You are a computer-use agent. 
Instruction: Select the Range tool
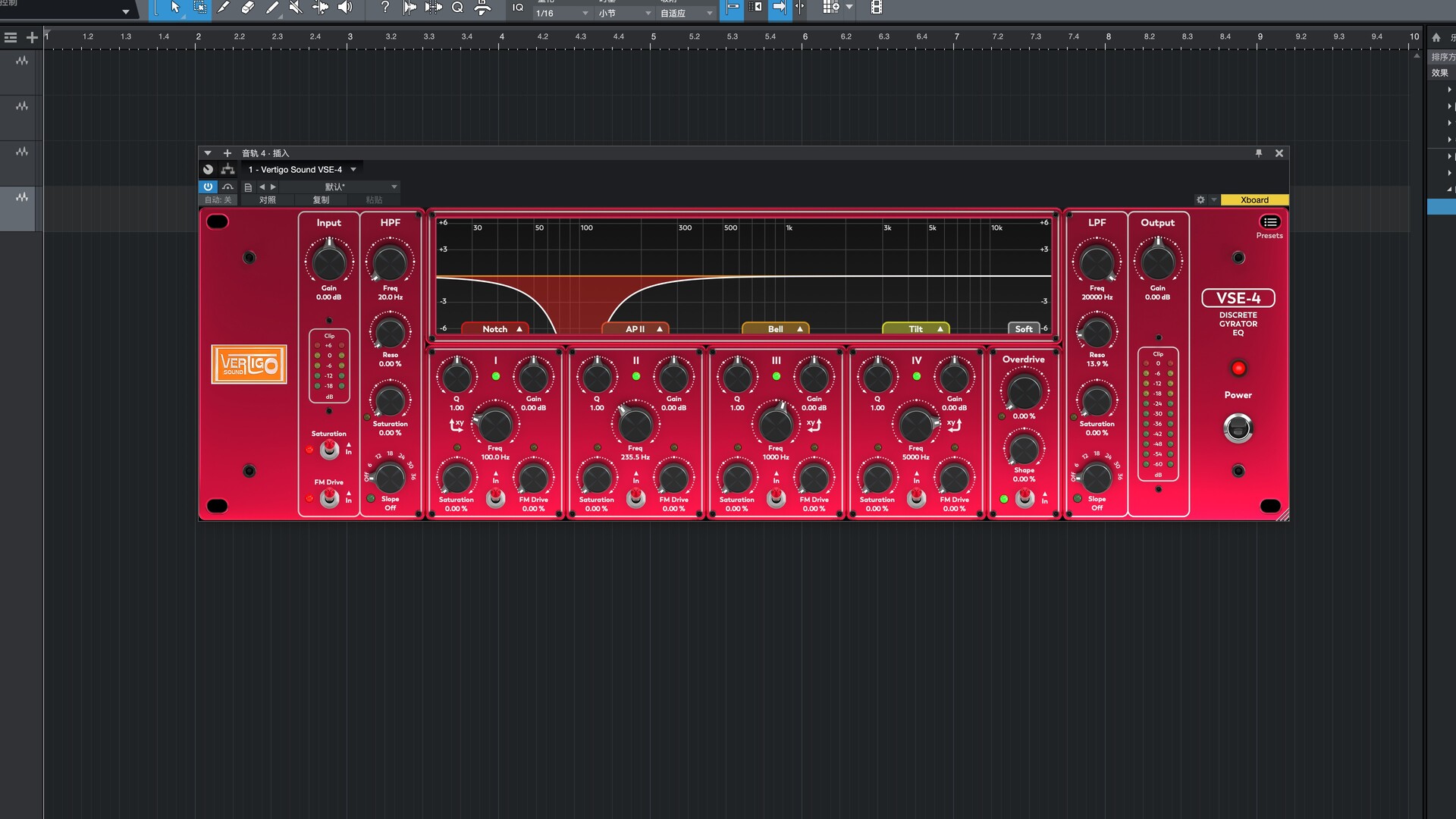point(199,8)
